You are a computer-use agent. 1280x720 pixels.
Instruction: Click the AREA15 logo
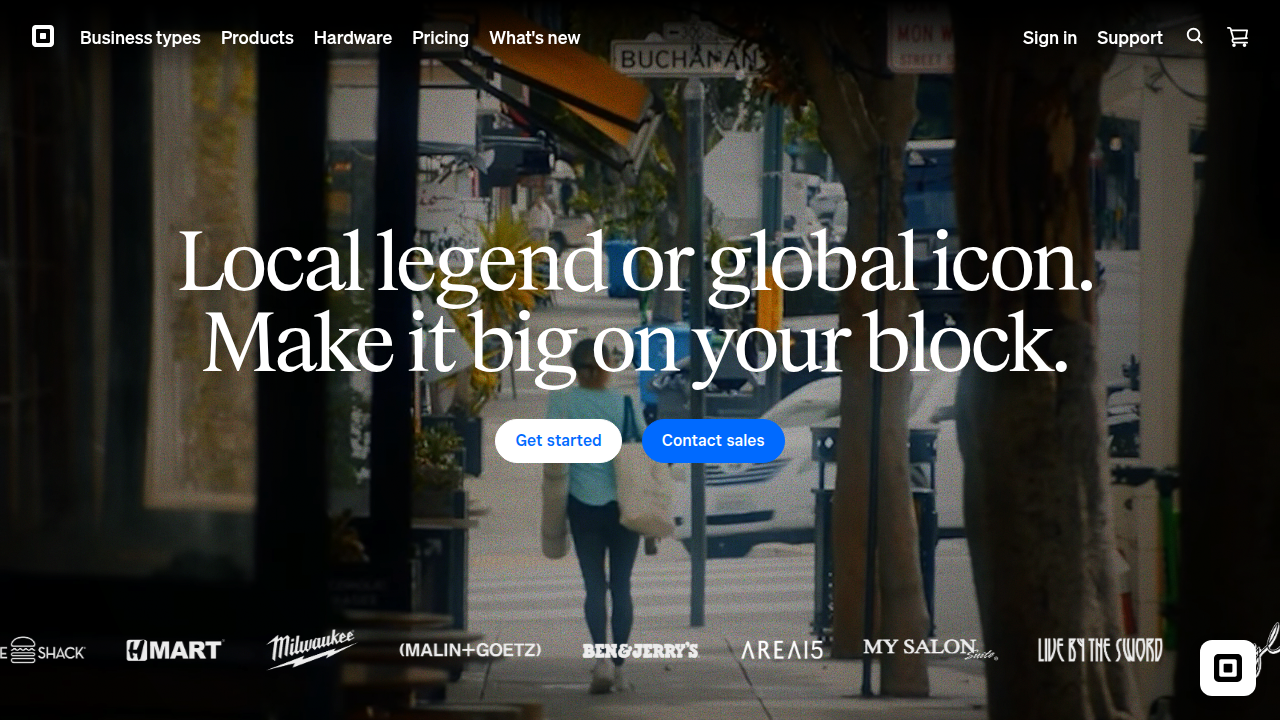pyautogui.click(x=782, y=650)
